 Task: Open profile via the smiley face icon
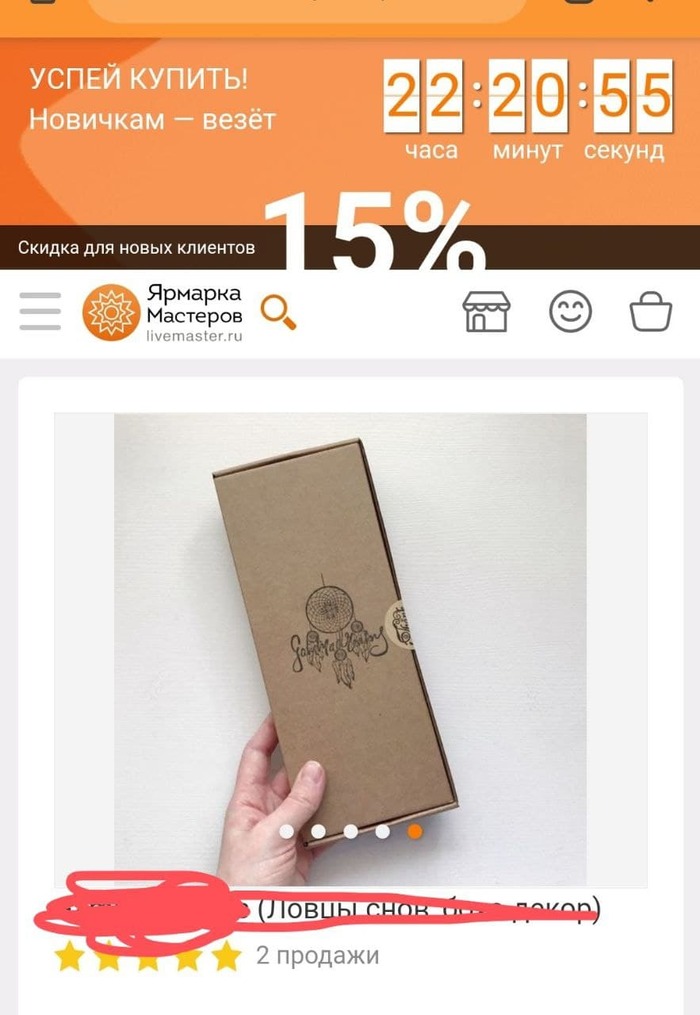click(x=570, y=311)
